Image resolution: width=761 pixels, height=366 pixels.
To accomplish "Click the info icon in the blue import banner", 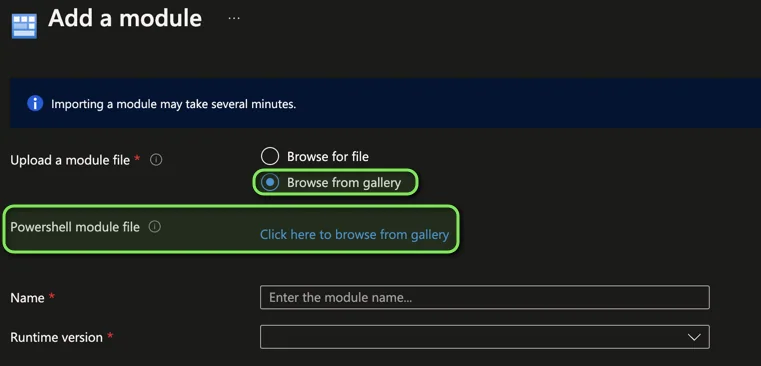I will click(35, 103).
